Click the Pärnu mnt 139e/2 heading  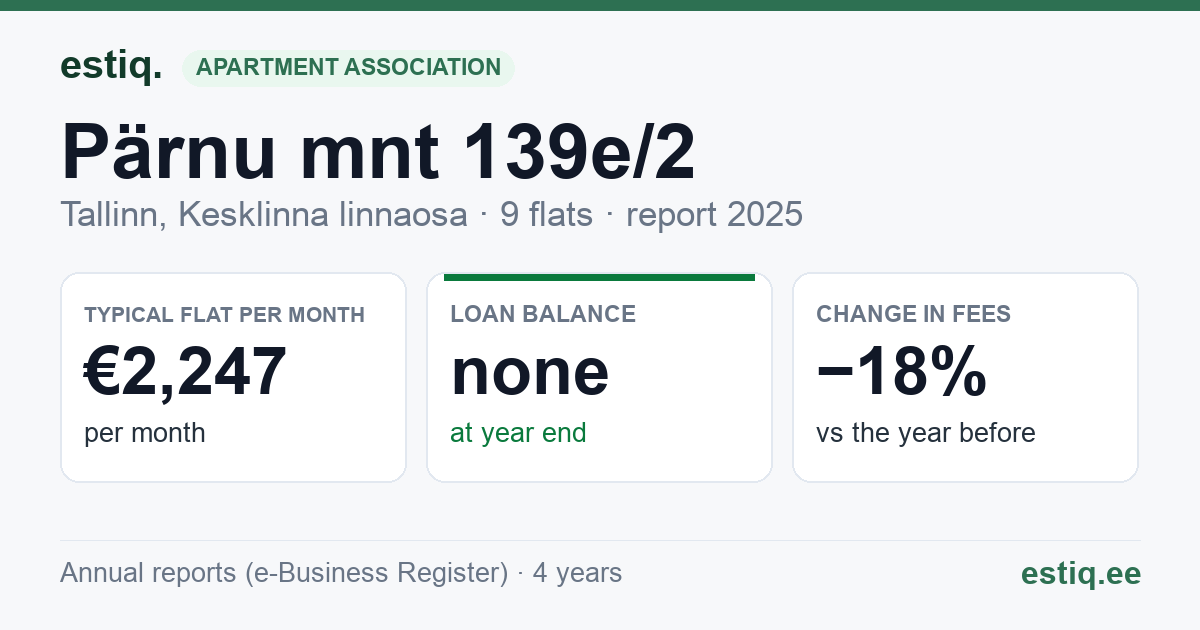coord(378,152)
